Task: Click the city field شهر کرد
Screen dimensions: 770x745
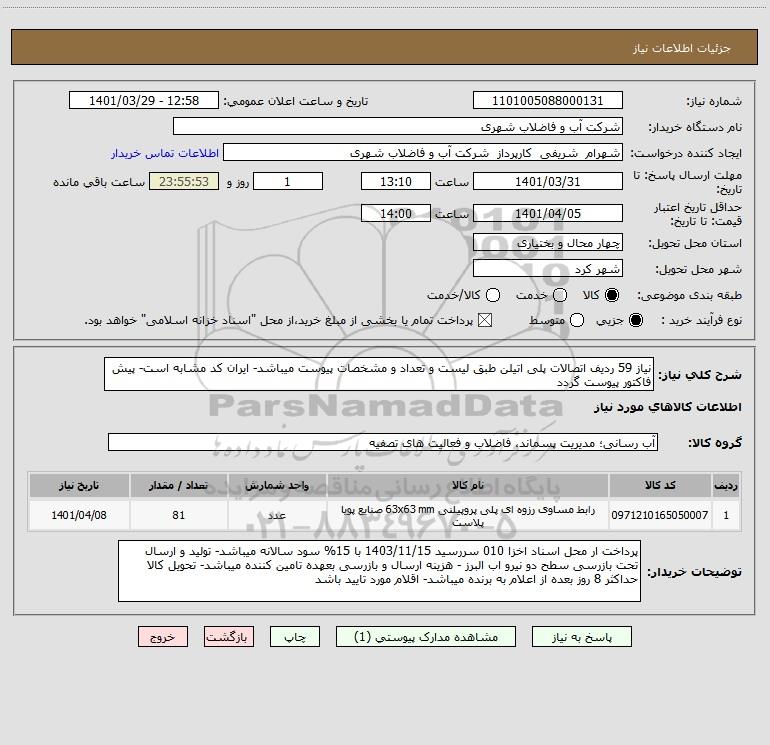Action: coord(548,269)
